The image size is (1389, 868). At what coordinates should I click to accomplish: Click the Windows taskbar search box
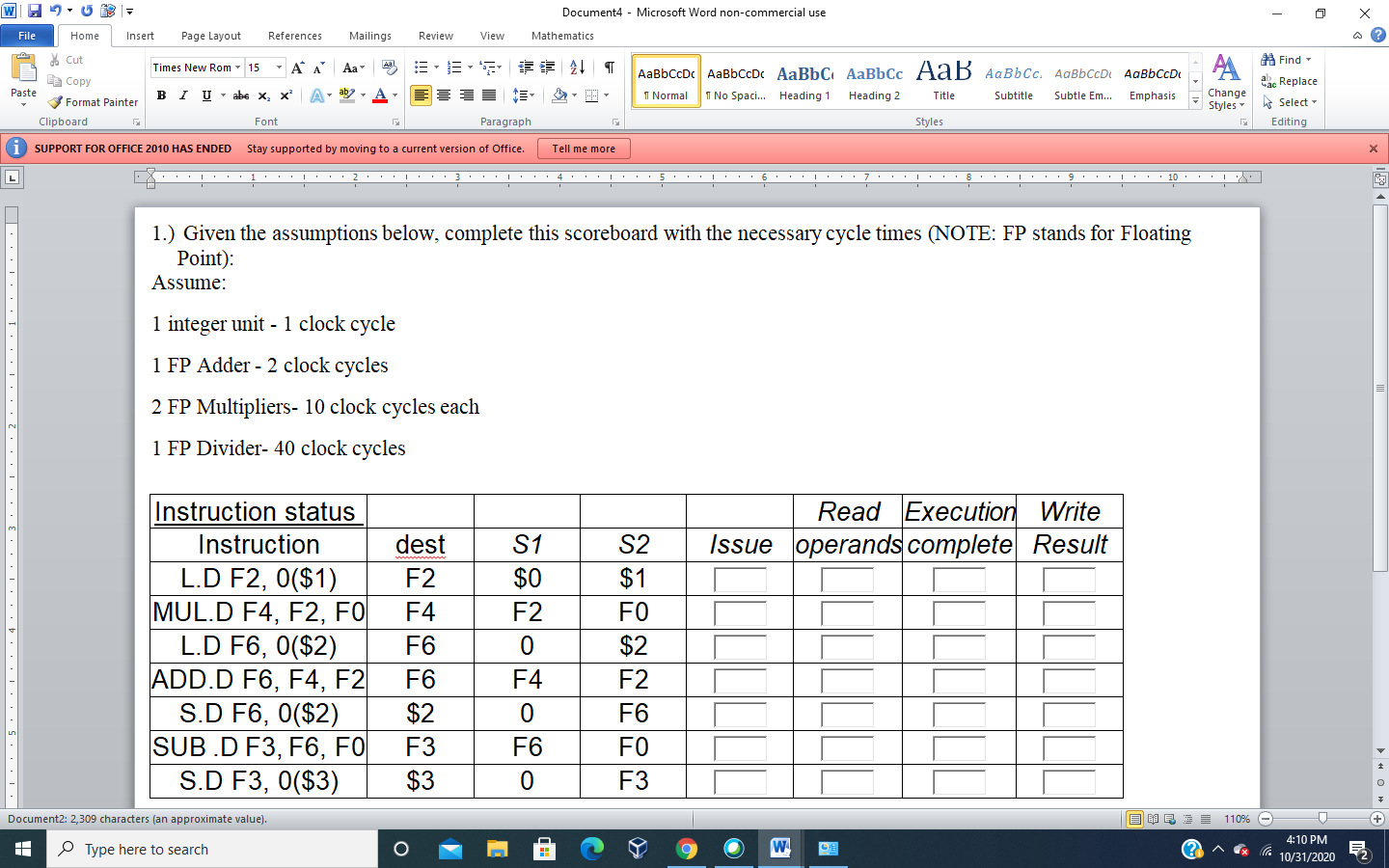click(x=212, y=849)
